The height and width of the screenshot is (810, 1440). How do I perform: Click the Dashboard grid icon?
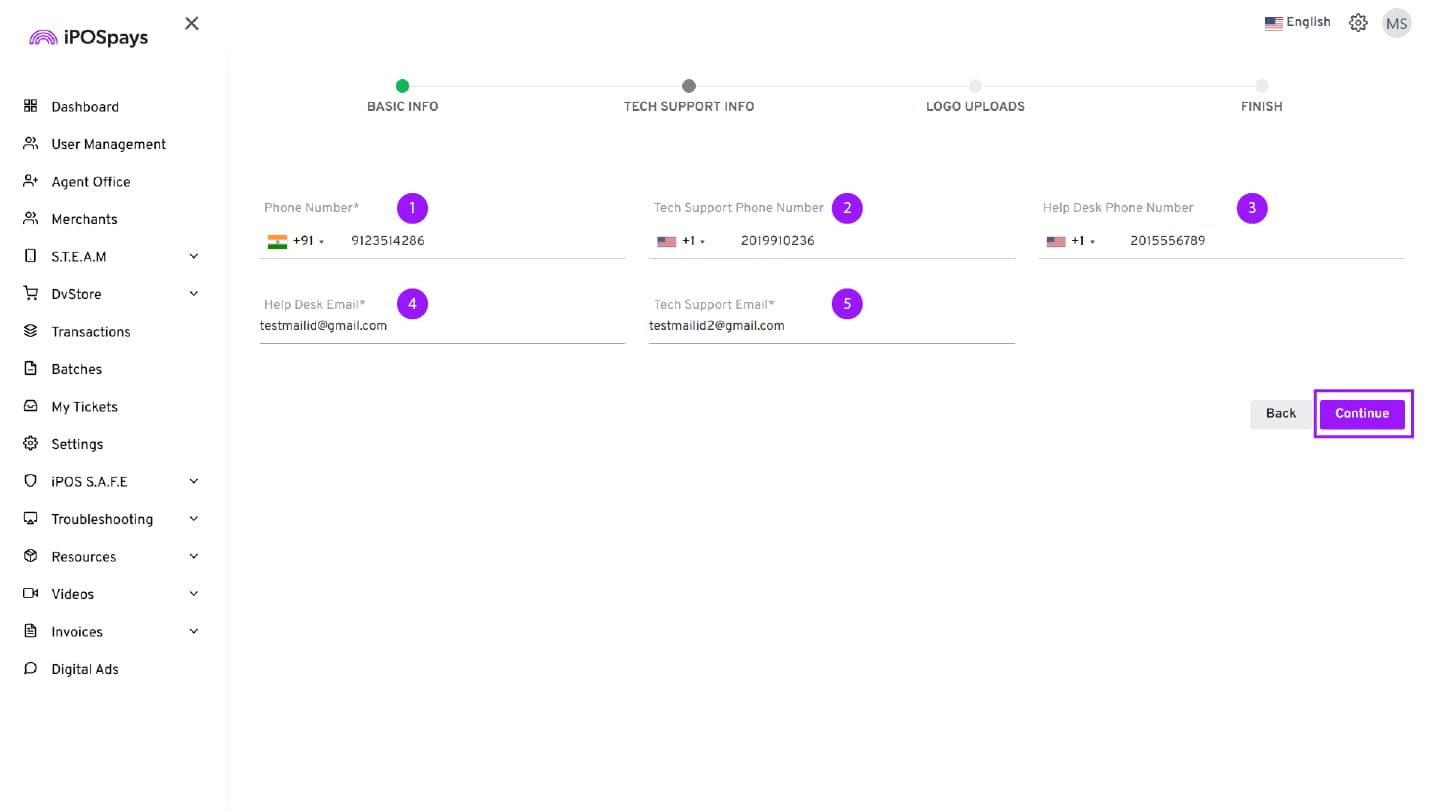coord(30,106)
